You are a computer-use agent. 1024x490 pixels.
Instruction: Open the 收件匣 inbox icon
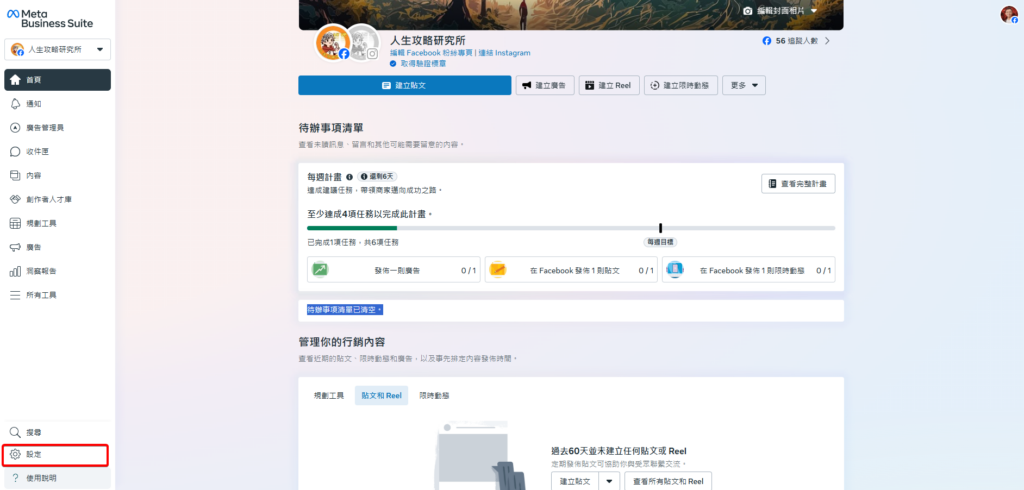coord(15,152)
